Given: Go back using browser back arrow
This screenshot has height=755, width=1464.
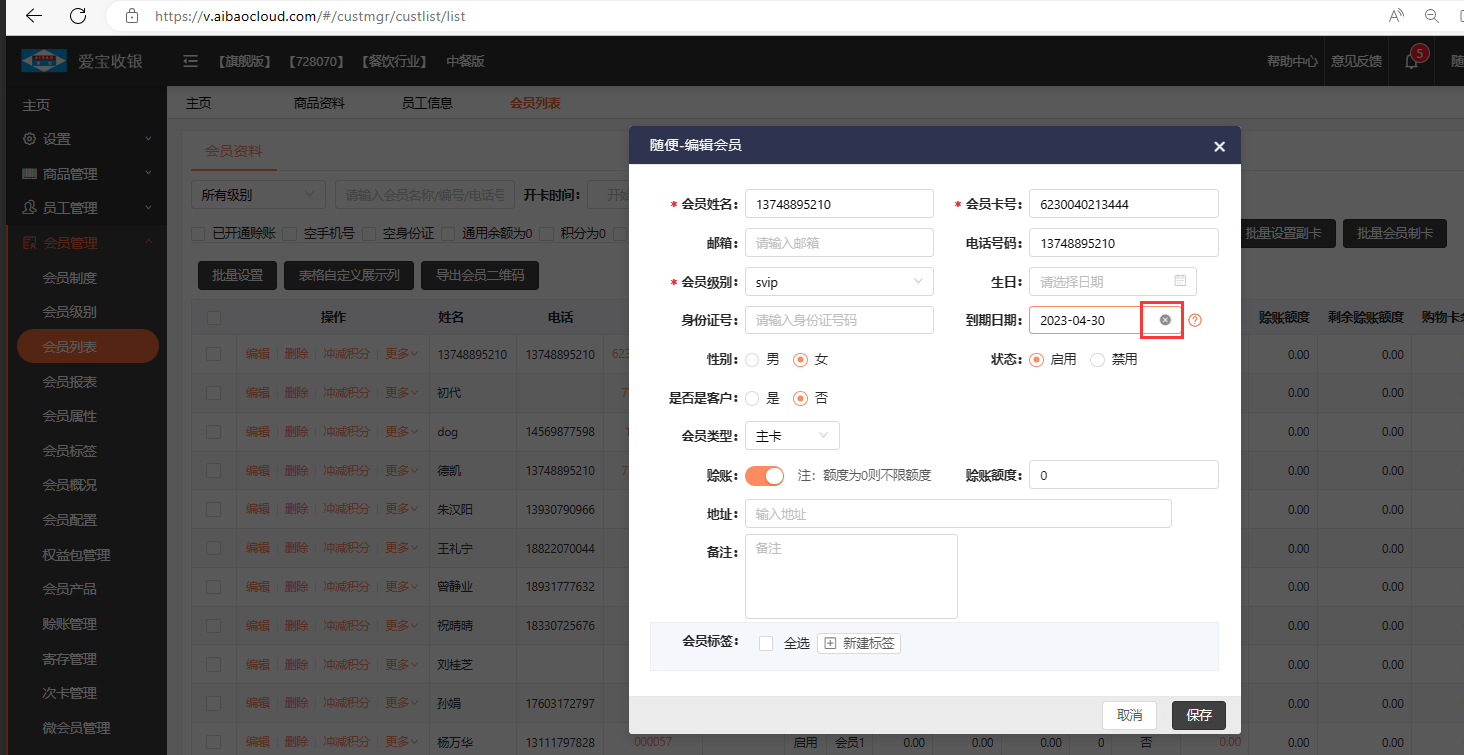Looking at the screenshot, I should pyautogui.click(x=33, y=16).
